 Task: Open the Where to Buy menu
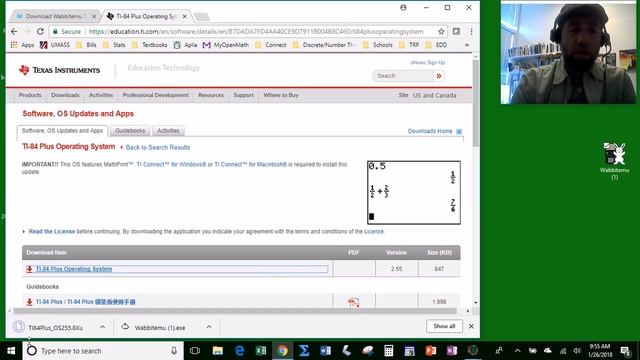[281, 95]
